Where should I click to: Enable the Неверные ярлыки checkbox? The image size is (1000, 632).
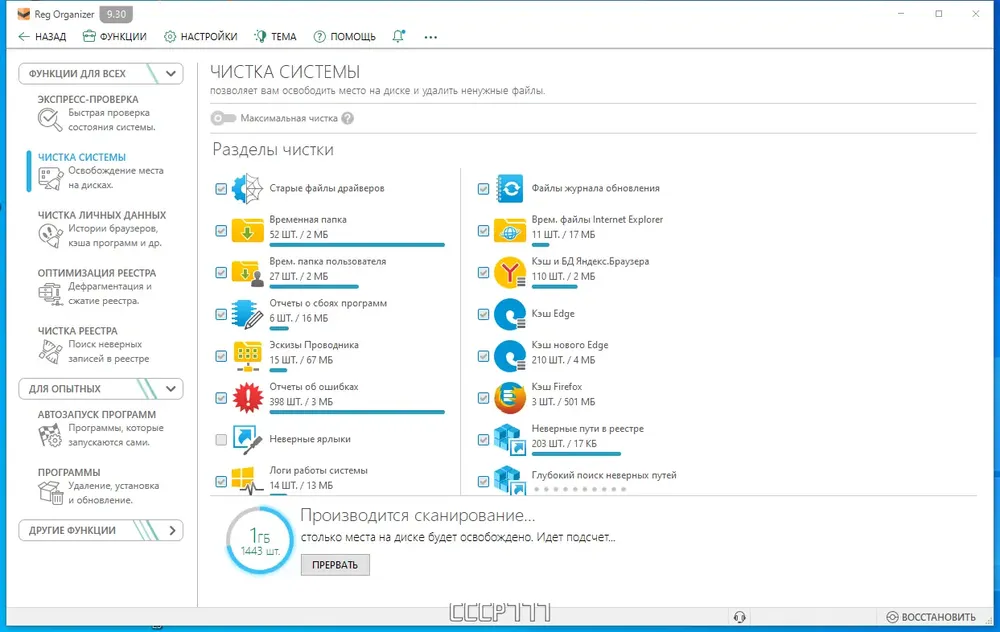221,440
